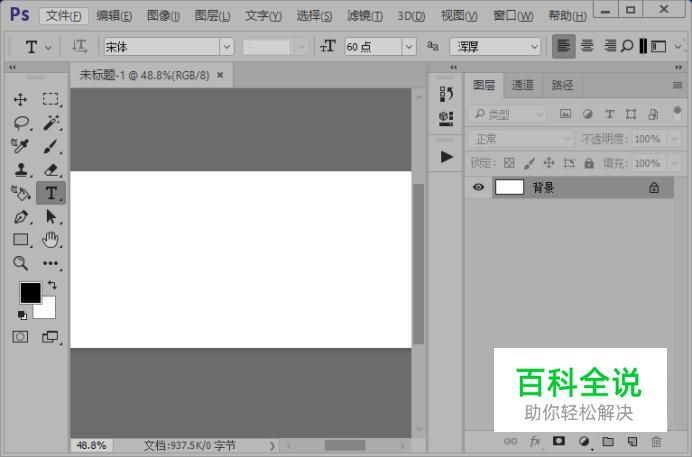Open the 3D menu
This screenshot has height=457, width=692.
tap(411, 16)
